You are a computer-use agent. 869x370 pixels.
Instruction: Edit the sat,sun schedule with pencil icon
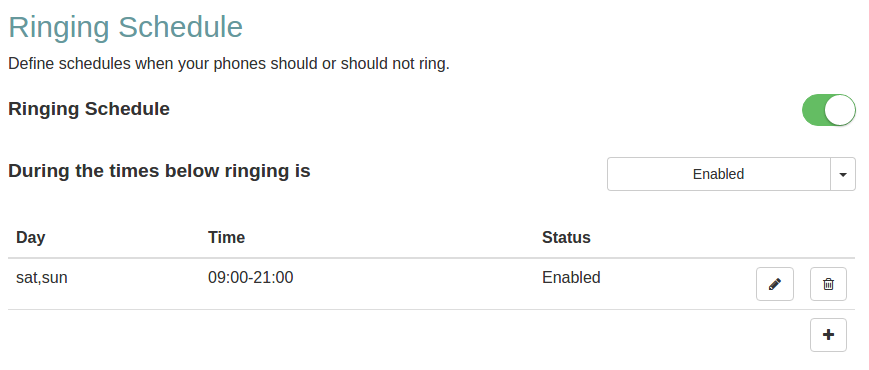pos(774,284)
